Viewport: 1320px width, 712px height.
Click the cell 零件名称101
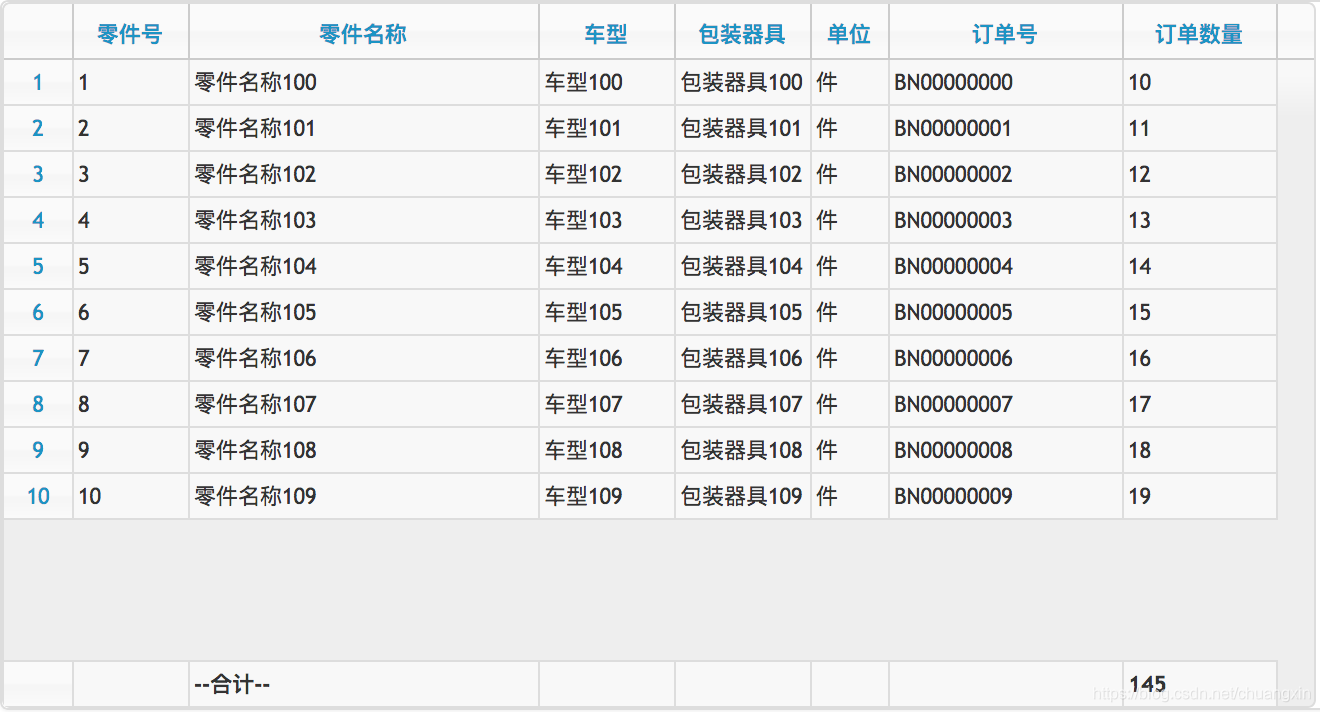point(364,128)
